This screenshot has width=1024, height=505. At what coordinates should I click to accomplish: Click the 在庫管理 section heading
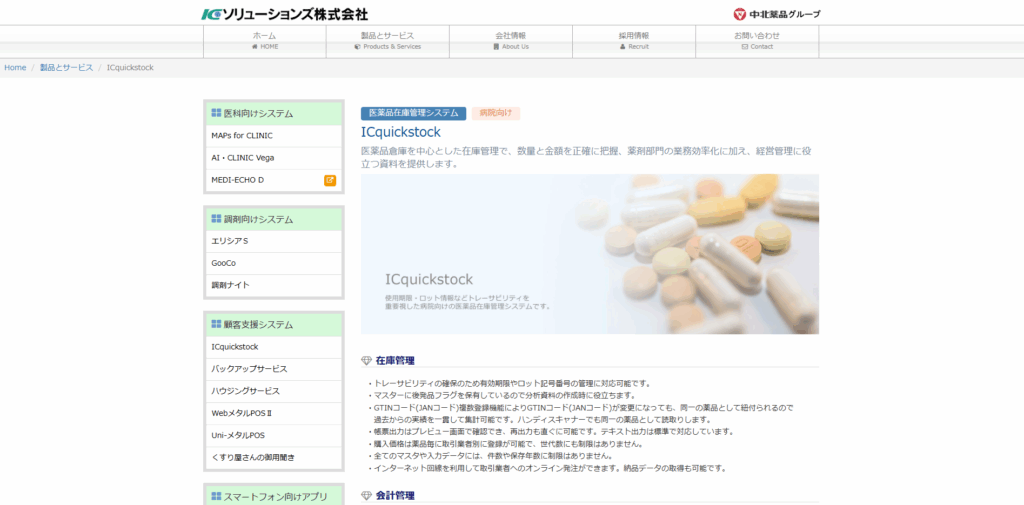point(394,361)
